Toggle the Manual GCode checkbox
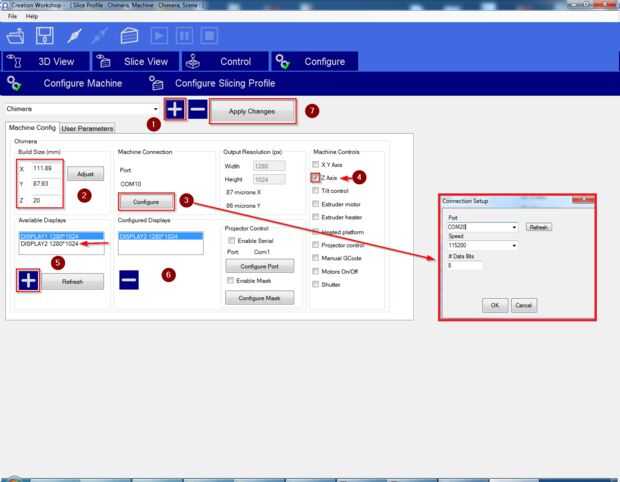 point(316,258)
